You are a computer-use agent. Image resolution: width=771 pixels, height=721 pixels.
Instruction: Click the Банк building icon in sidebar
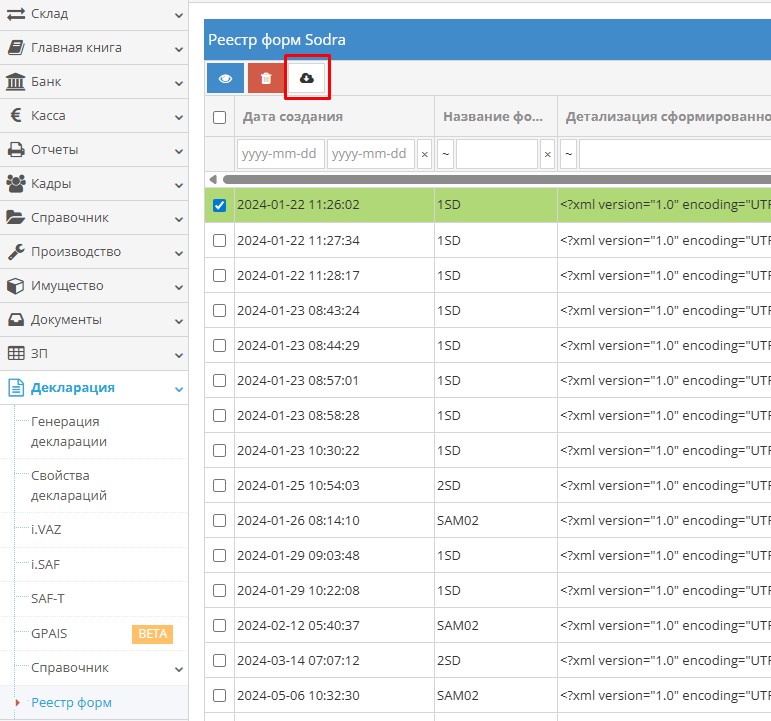pyautogui.click(x=15, y=82)
